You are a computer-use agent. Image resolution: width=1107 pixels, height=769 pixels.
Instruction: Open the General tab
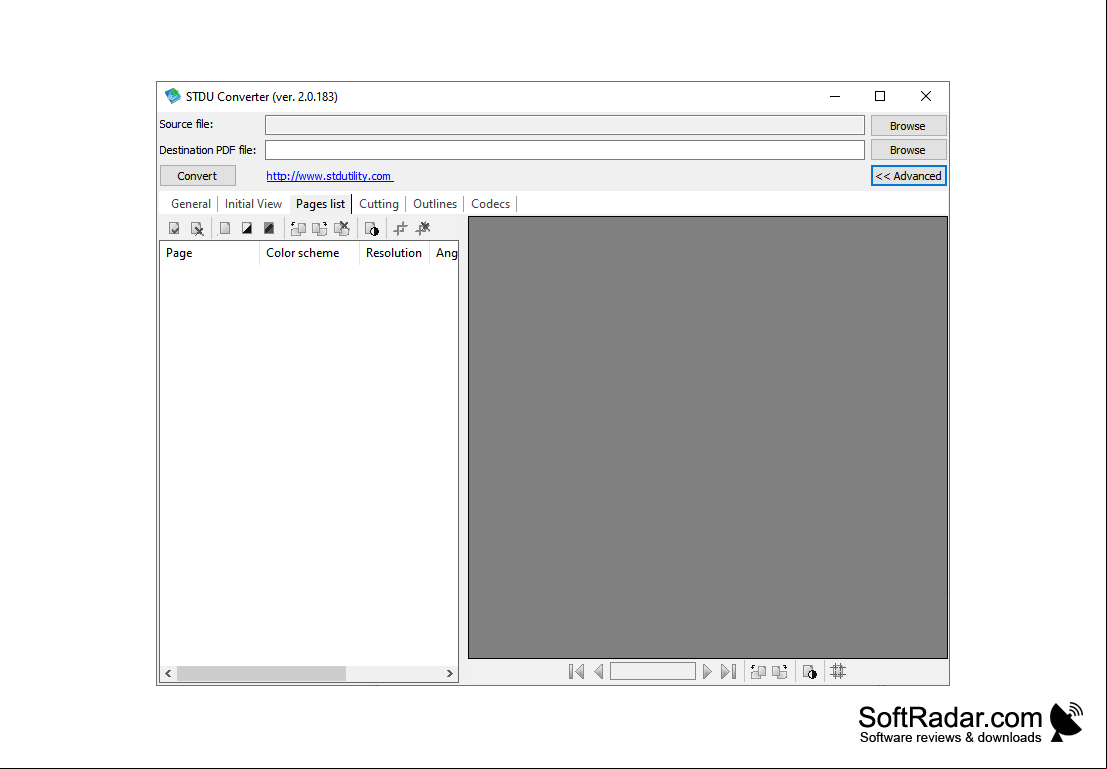click(x=191, y=204)
